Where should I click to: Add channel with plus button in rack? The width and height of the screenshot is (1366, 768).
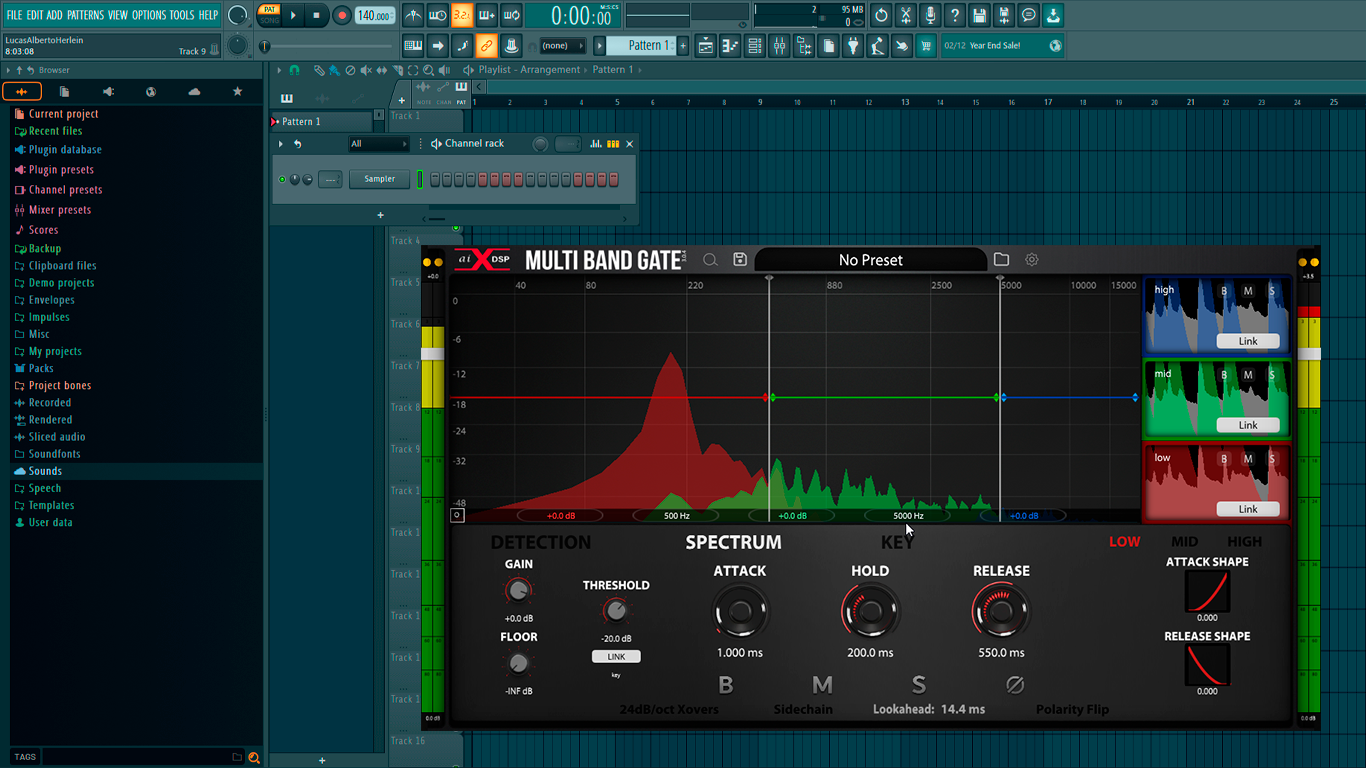point(380,215)
